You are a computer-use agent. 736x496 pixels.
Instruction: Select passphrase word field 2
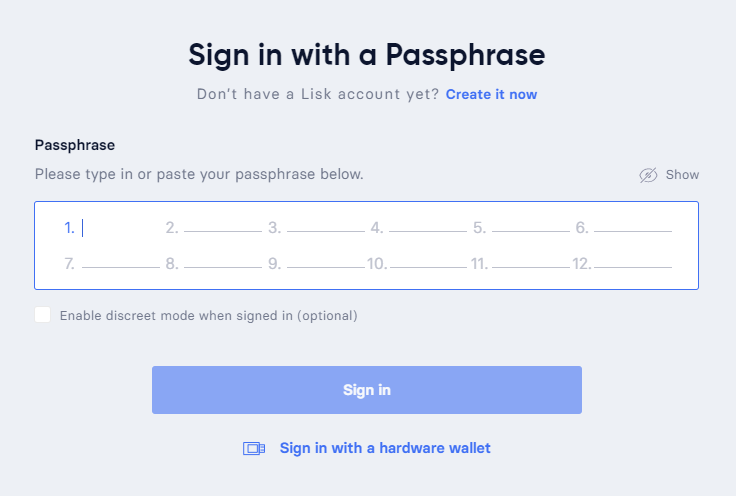pyautogui.click(x=223, y=228)
